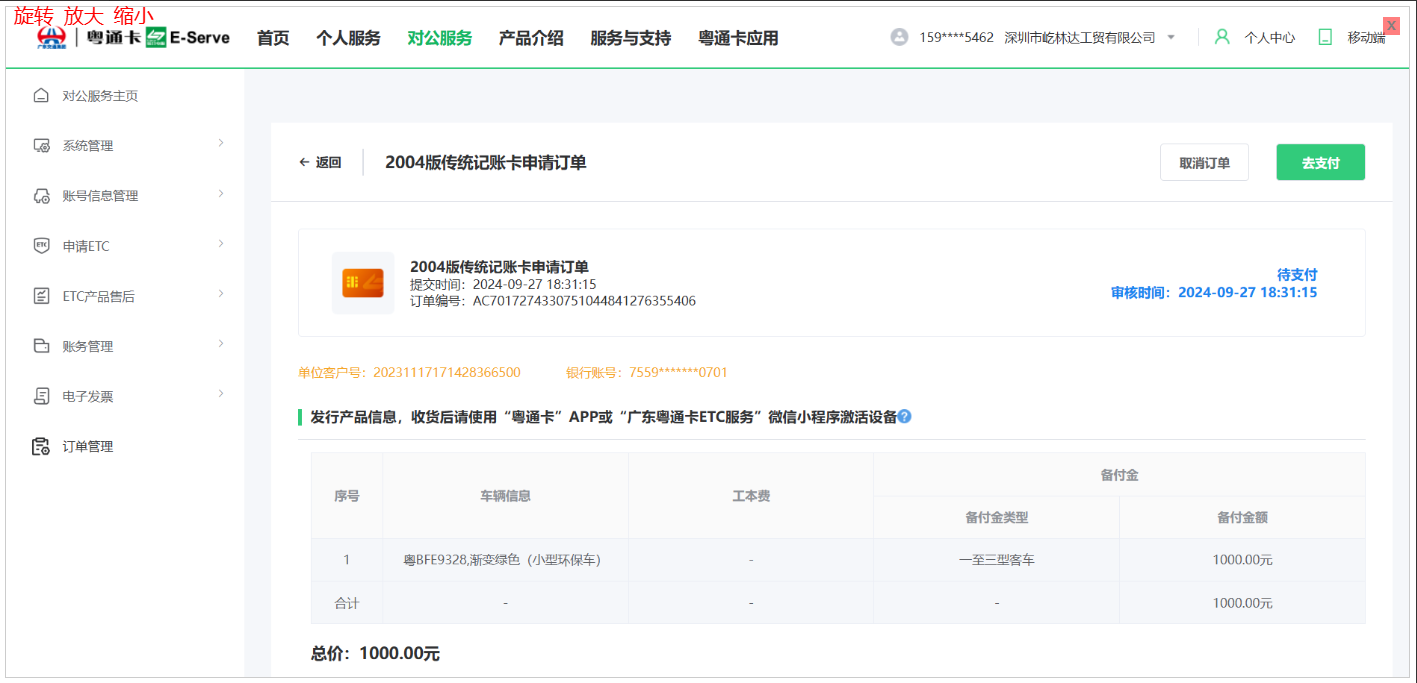Select 服务与支持 in the top menu
This screenshot has width=1417, height=683.
630,38
